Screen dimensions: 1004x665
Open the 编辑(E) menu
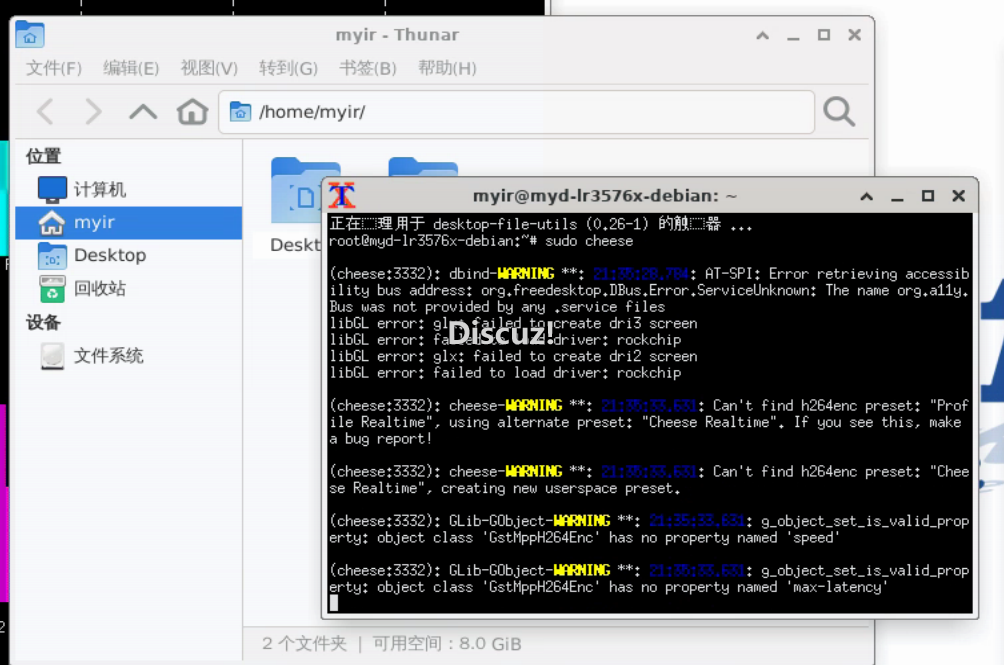(x=131, y=68)
